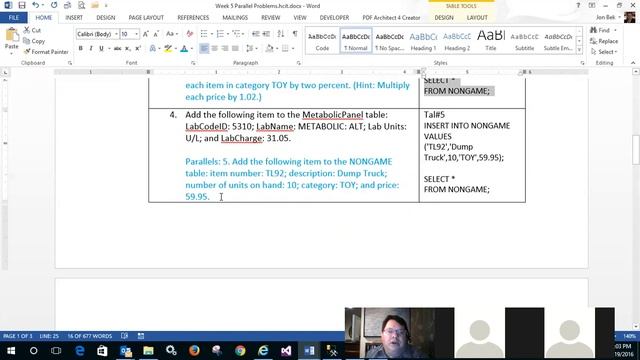Screen dimensions: 640x360
Task: Open Line and Paragraph Spacing dropdown
Action: point(252,49)
